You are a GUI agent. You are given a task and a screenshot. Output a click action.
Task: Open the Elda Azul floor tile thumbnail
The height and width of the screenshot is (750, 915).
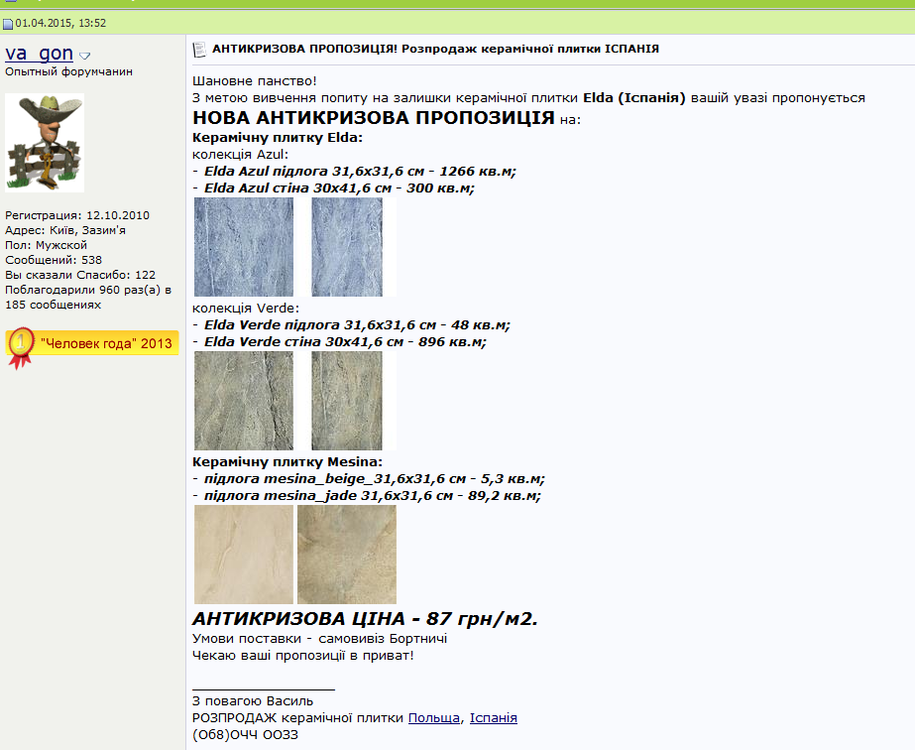pos(243,246)
